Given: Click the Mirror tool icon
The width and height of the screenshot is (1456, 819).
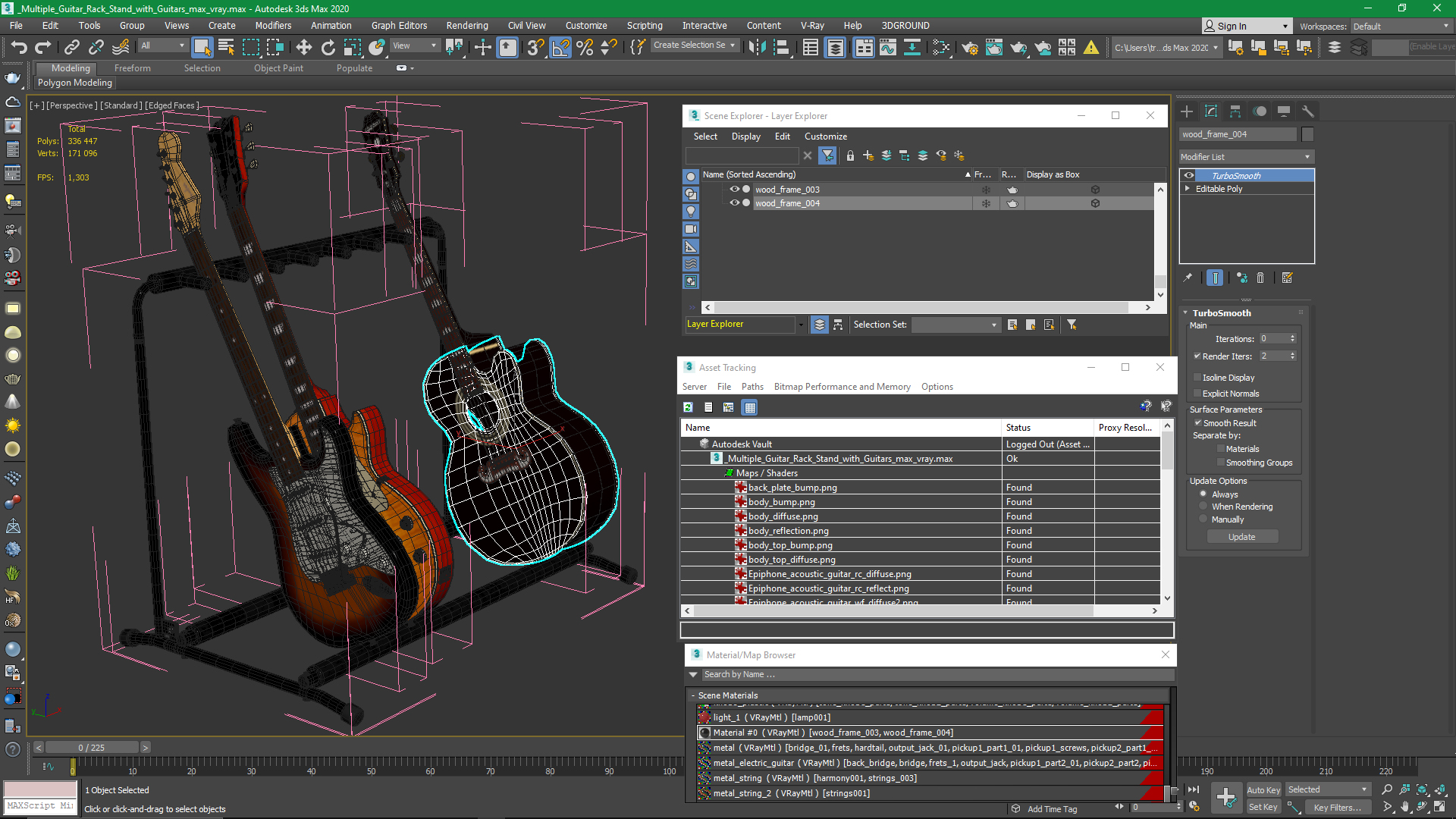Looking at the screenshot, I should coord(757,47).
